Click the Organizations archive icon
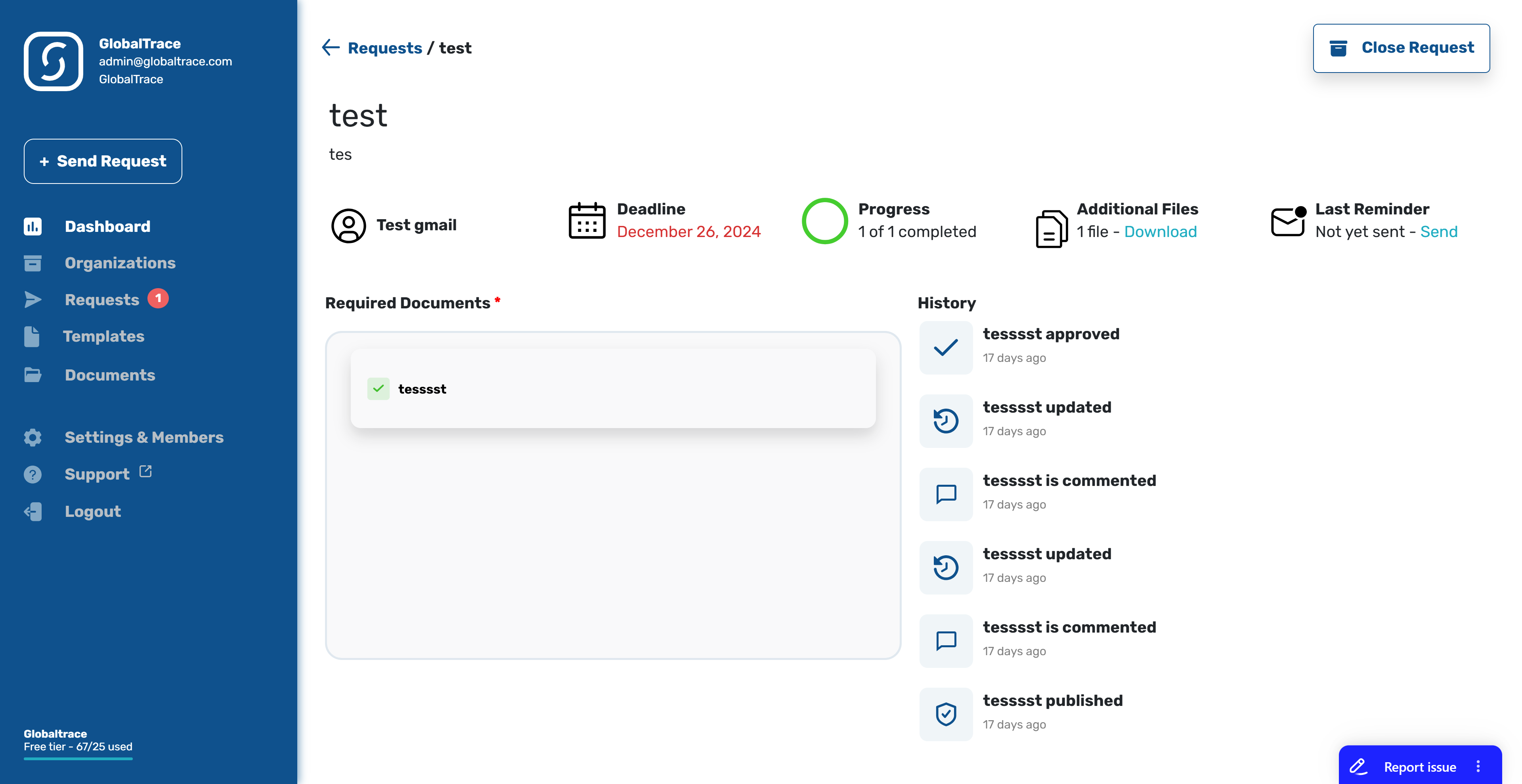 (33, 263)
